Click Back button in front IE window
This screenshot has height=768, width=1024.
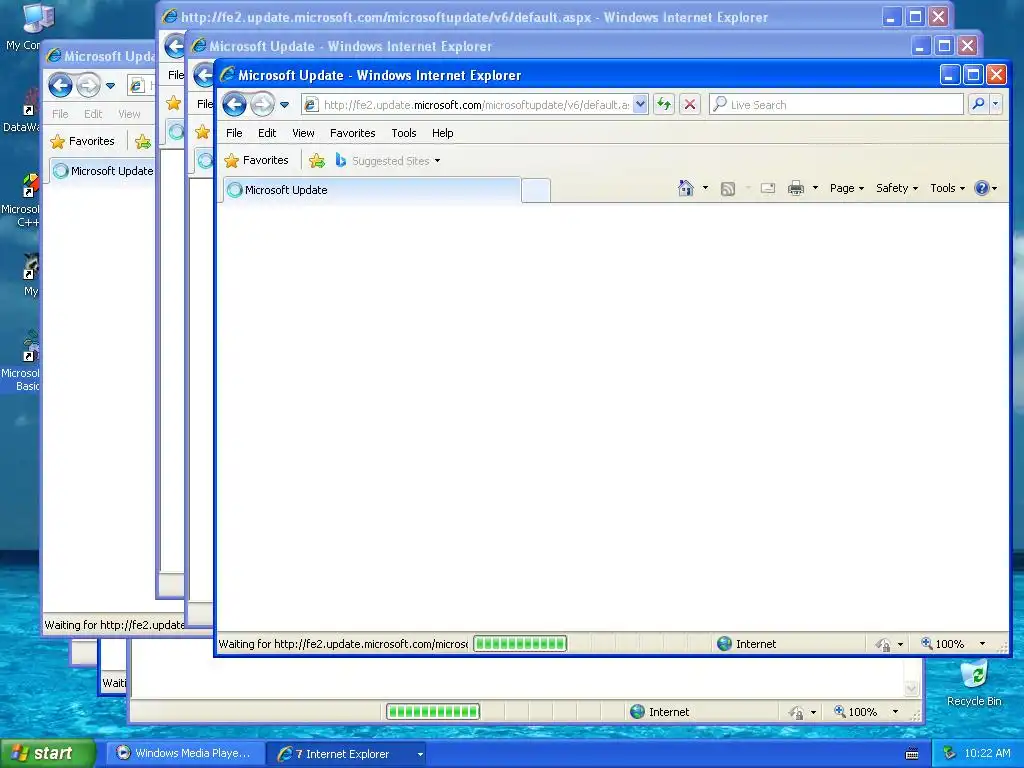point(234,104)
